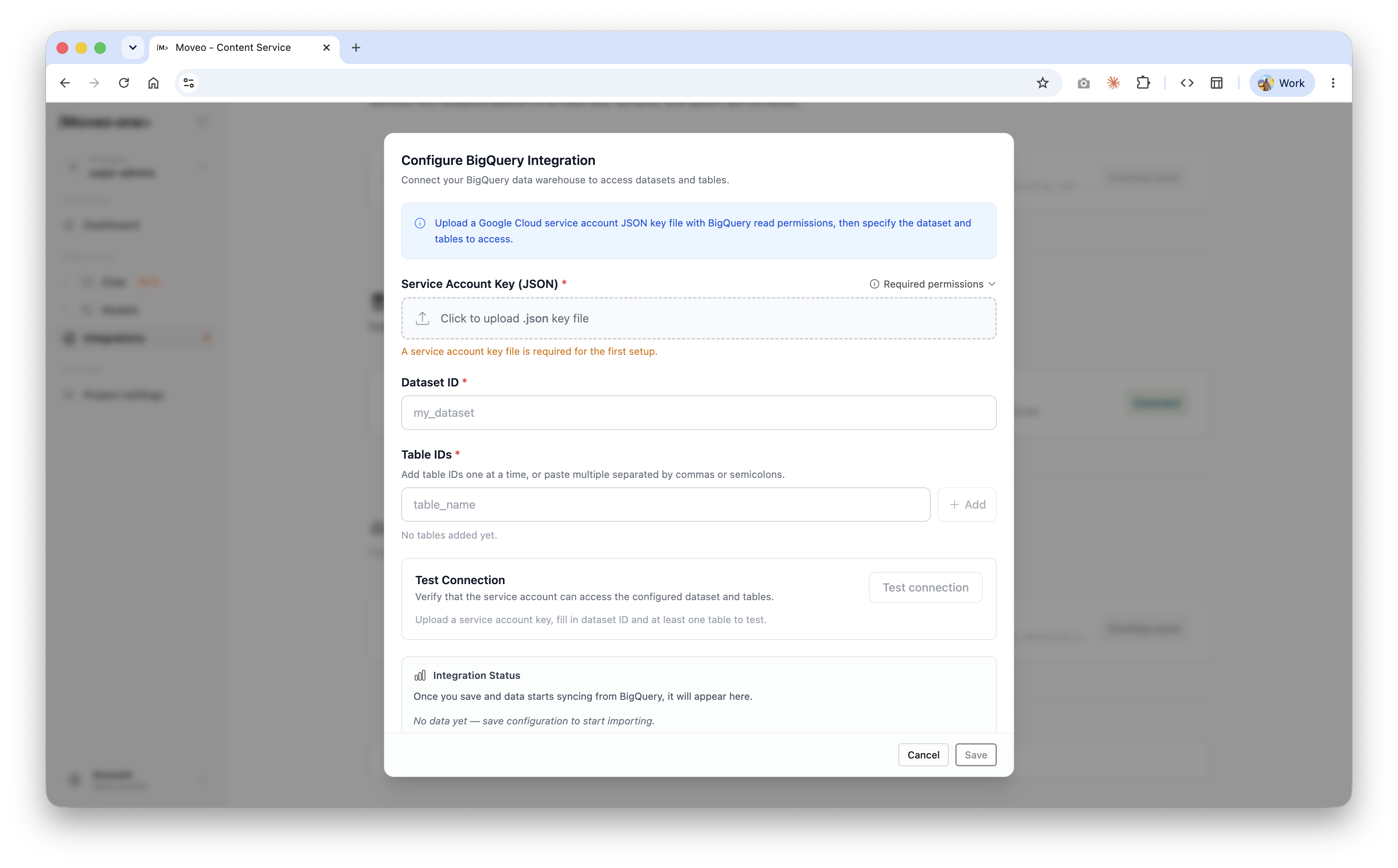Reload the current page
The image size is (1398, 868).
pos(124,83)
